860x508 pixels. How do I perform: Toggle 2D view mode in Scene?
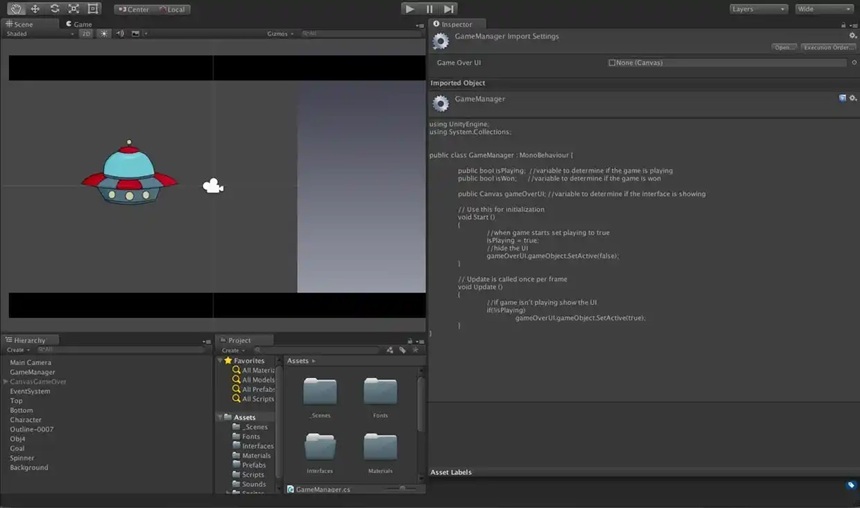click(x=86, y=33)
